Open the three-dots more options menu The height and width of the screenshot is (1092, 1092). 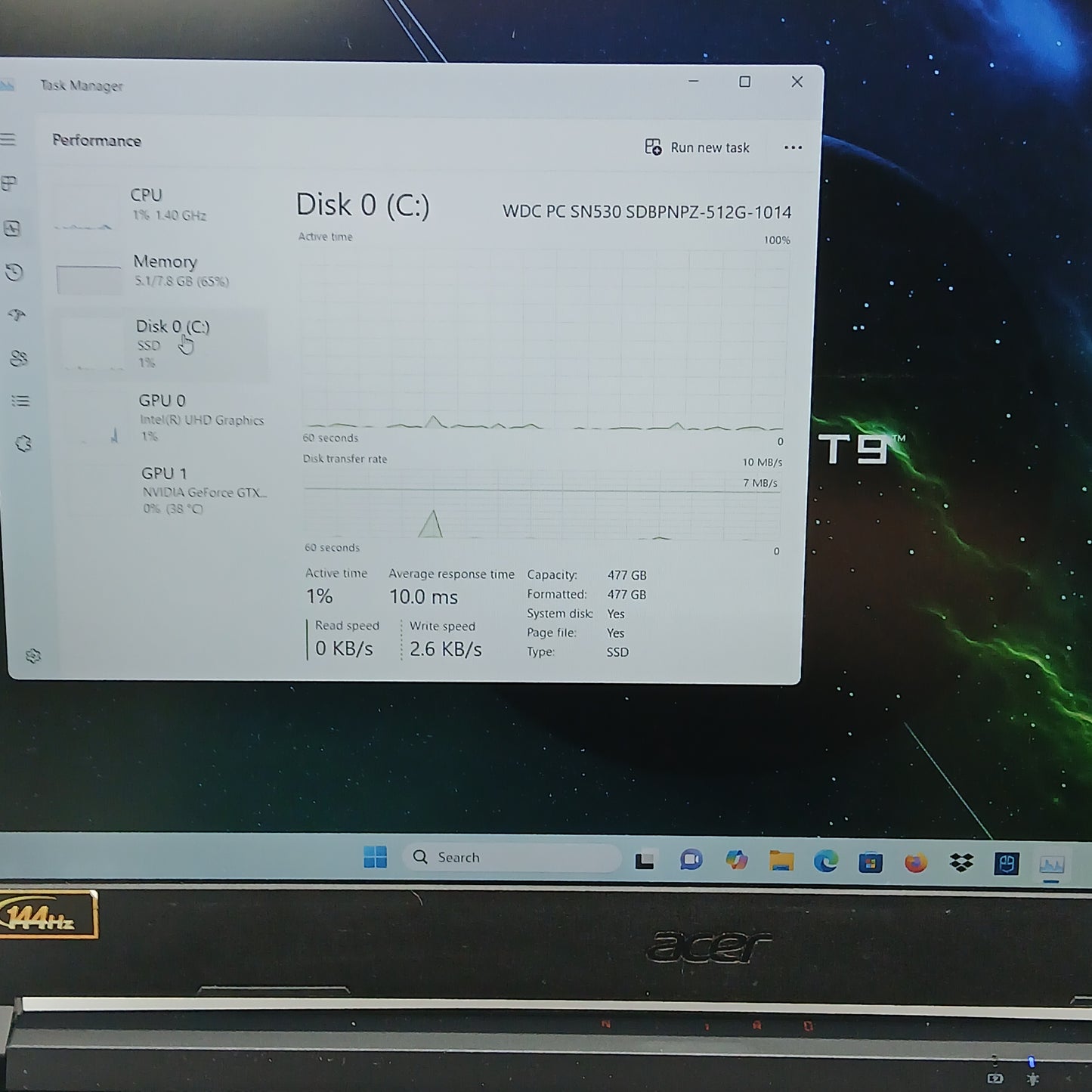(793, 147)
